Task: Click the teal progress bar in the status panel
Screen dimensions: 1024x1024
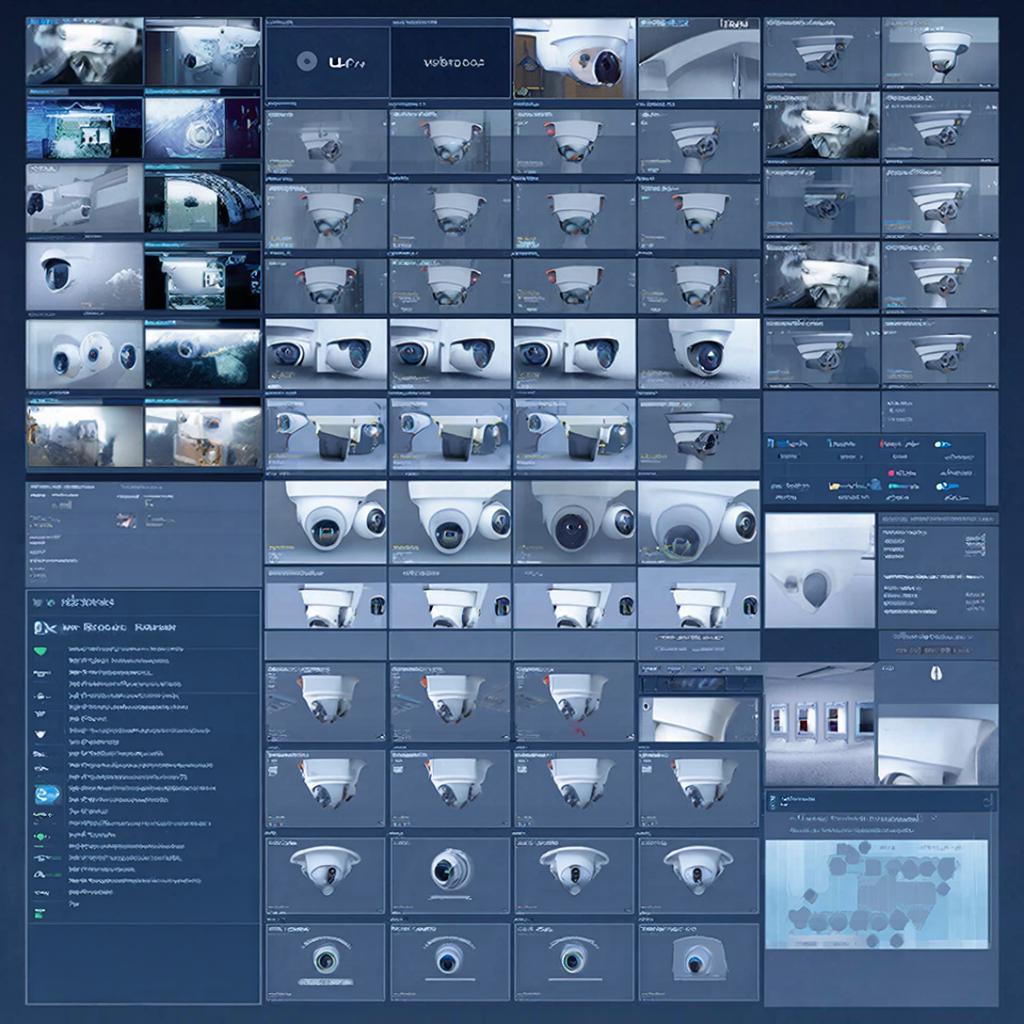Action: [903, 487]
